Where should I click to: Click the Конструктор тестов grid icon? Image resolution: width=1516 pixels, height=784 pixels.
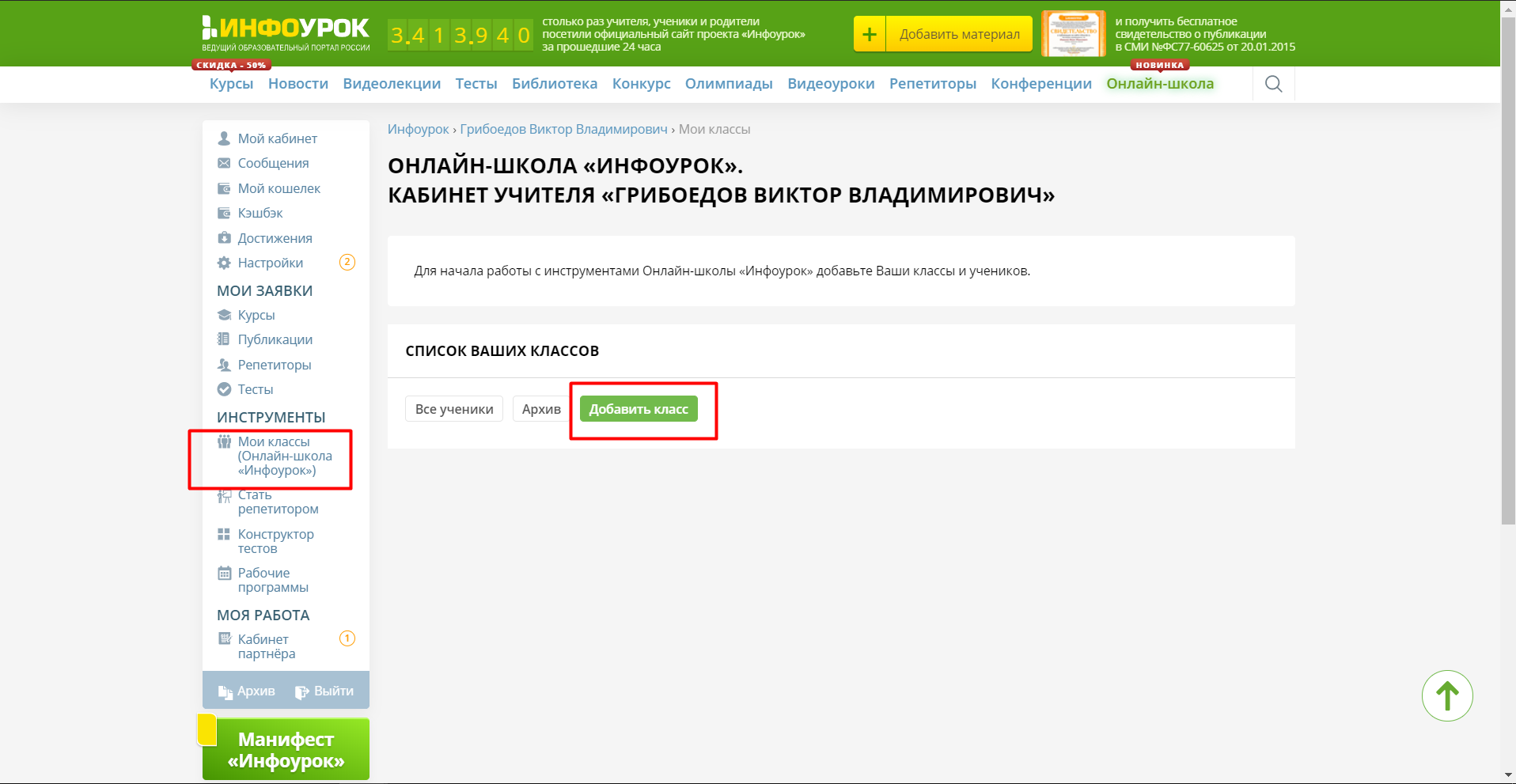(x=224, y=535)
